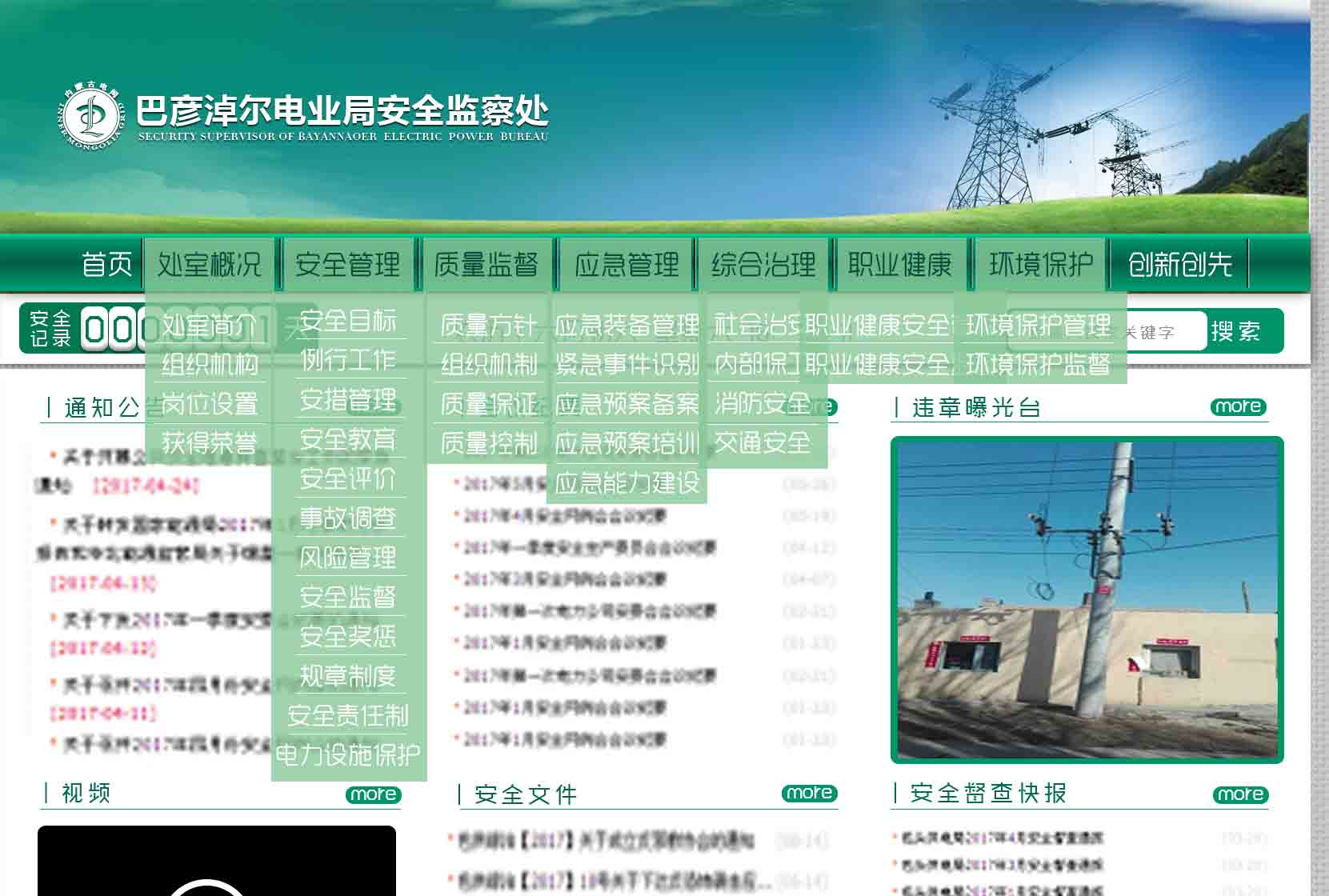
Task: Select 岗位设置 submenu entry
Action: click(209, 403)
